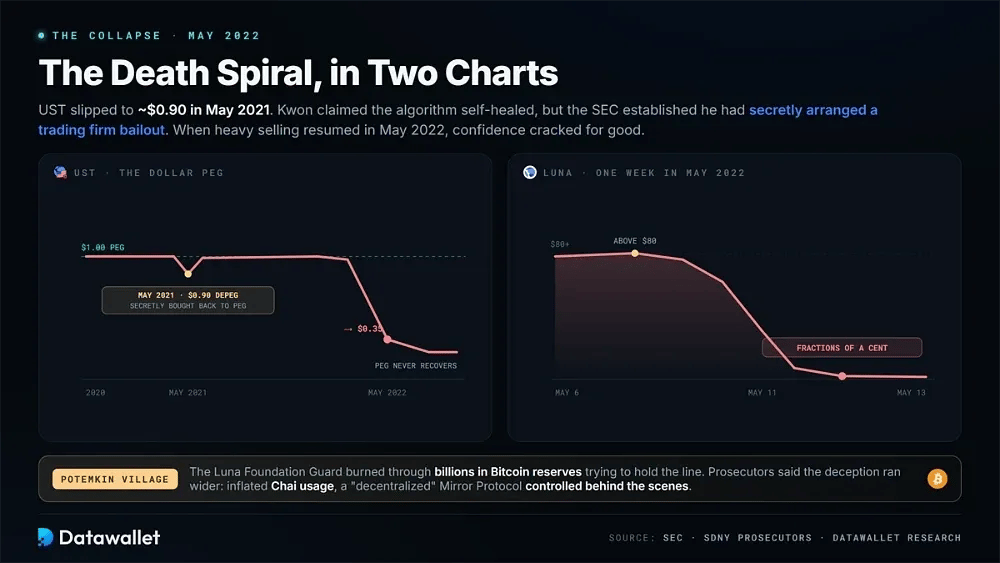
Task: Click the UST coin icon
Action: point(61,172)
